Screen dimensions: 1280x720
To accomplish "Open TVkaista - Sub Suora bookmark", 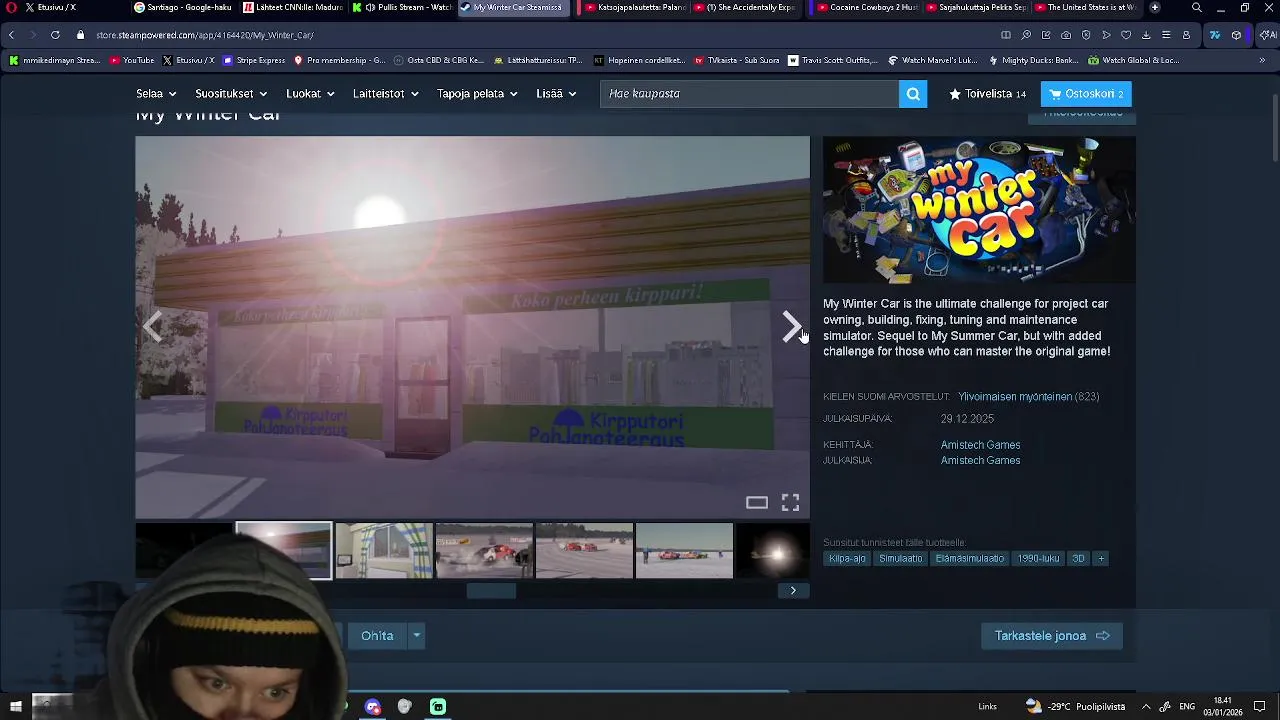I will [x=735, y=60].
